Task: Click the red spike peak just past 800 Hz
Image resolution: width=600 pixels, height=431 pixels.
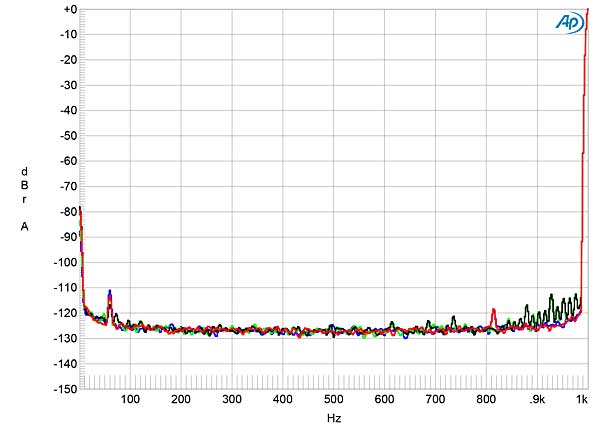Action: pos(494,309)
